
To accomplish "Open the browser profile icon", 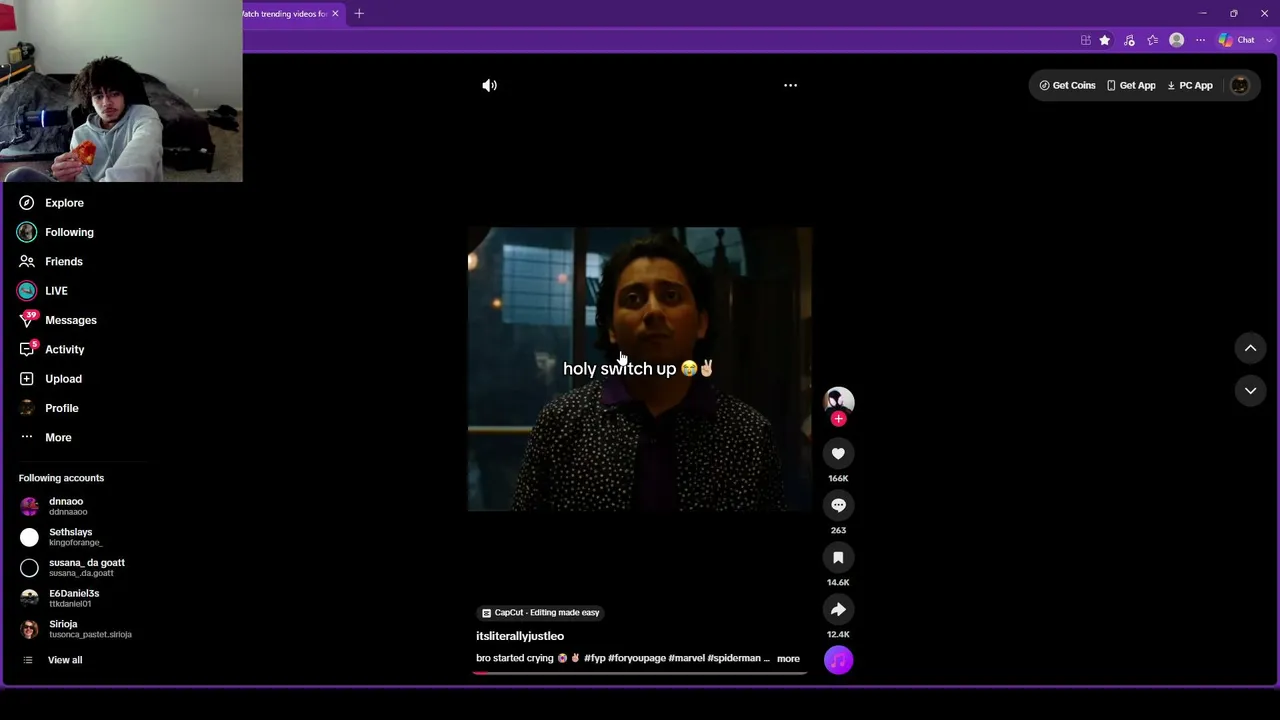I will click(1177, 40).
